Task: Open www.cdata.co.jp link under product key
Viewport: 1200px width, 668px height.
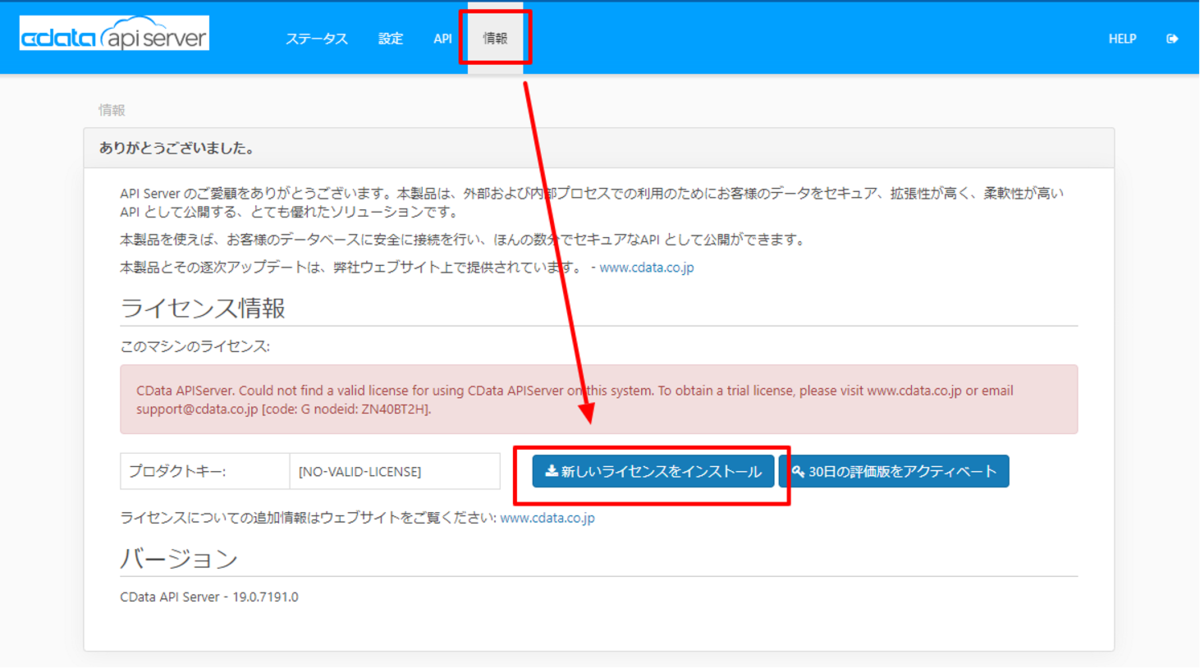Action: (x=547, y=518)
